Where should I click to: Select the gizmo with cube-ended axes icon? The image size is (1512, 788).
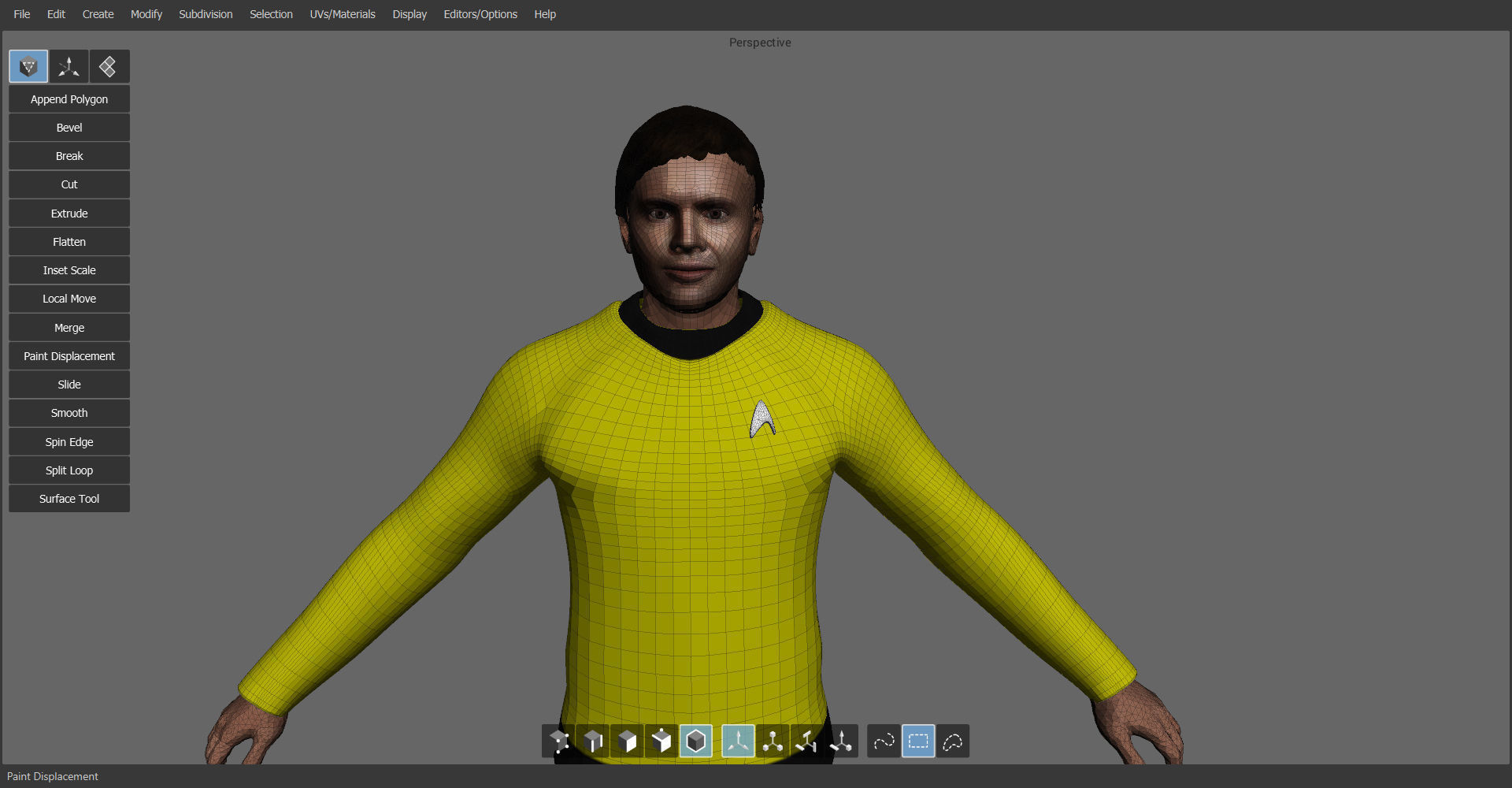pos(773,742)
